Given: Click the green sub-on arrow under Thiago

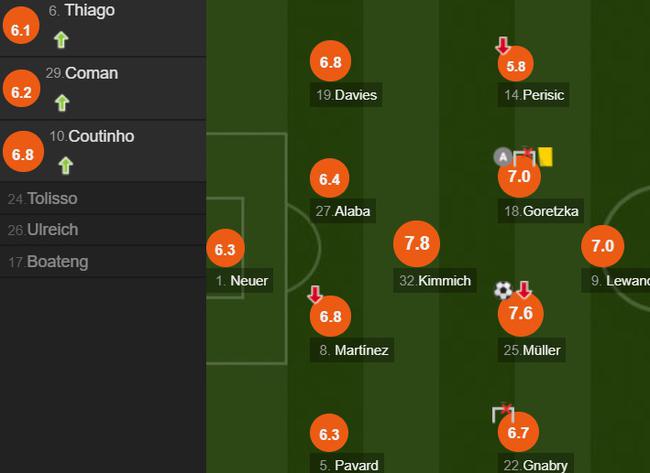Looking at the screenshot, I should point(61,40).
